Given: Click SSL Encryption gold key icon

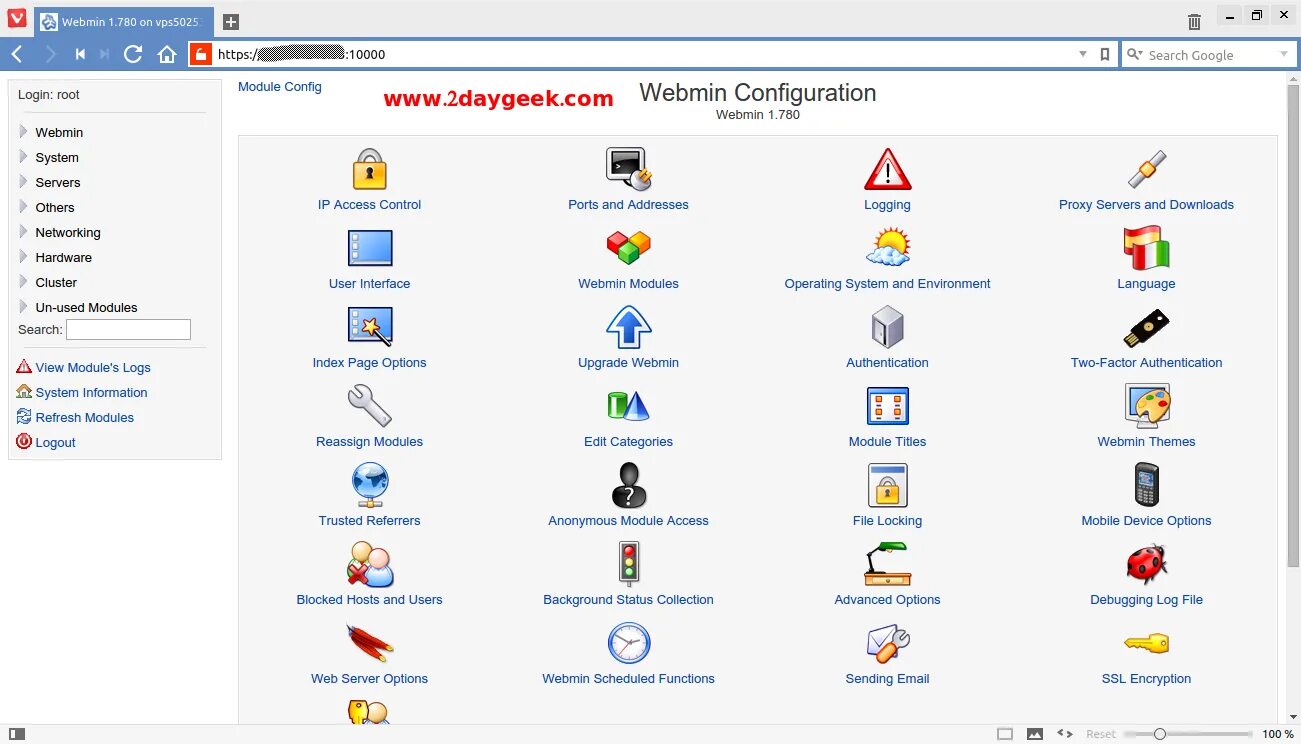Looking at the screenshot, I should [1146, 643].
